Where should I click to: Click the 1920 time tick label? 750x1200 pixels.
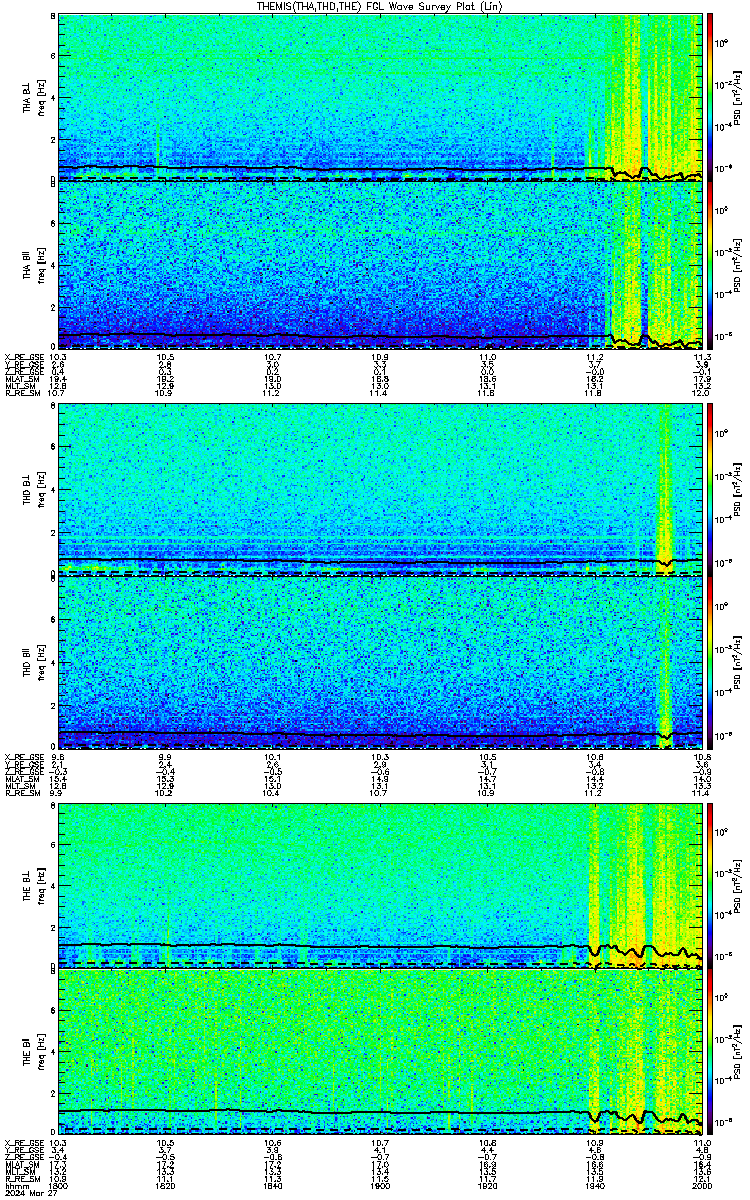coord(488,1185)
